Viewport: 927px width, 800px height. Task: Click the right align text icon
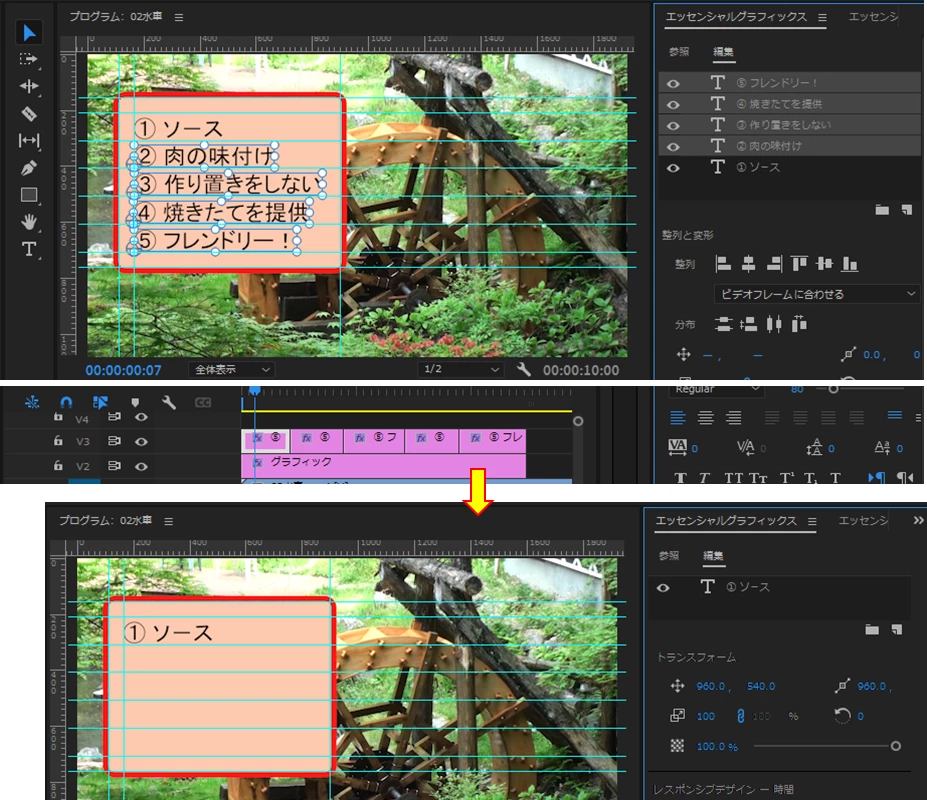click(x=734, y=418)
